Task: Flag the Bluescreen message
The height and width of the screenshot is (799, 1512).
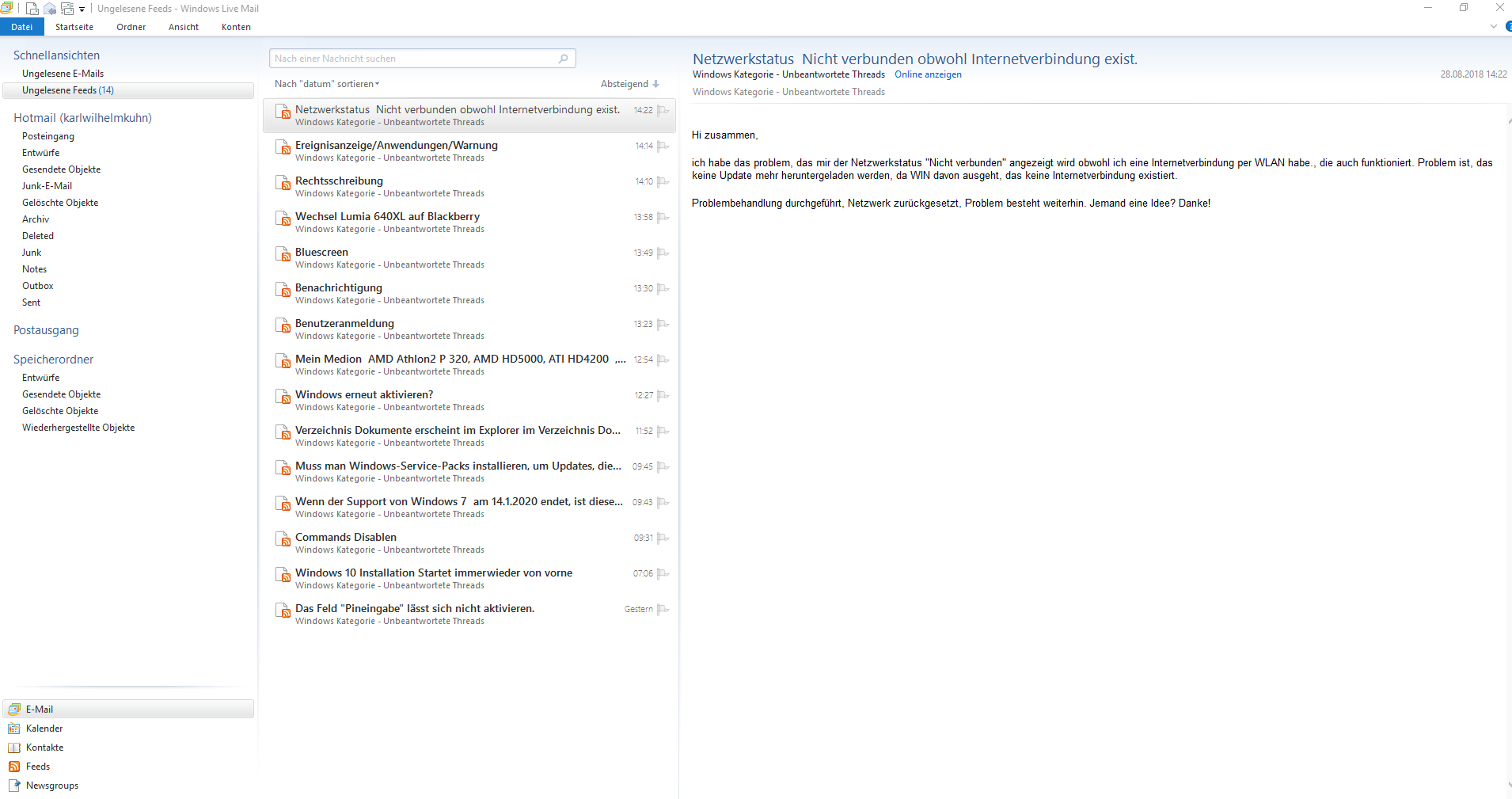Action: point(663,253)
